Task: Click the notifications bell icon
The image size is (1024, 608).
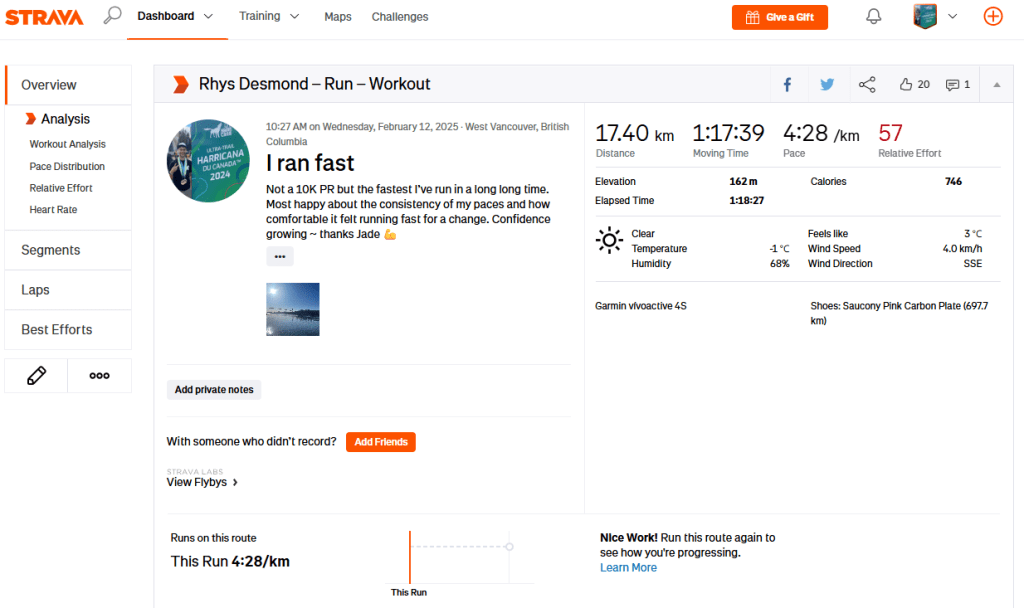Action: pyautogui.click(x=873, y=16)
